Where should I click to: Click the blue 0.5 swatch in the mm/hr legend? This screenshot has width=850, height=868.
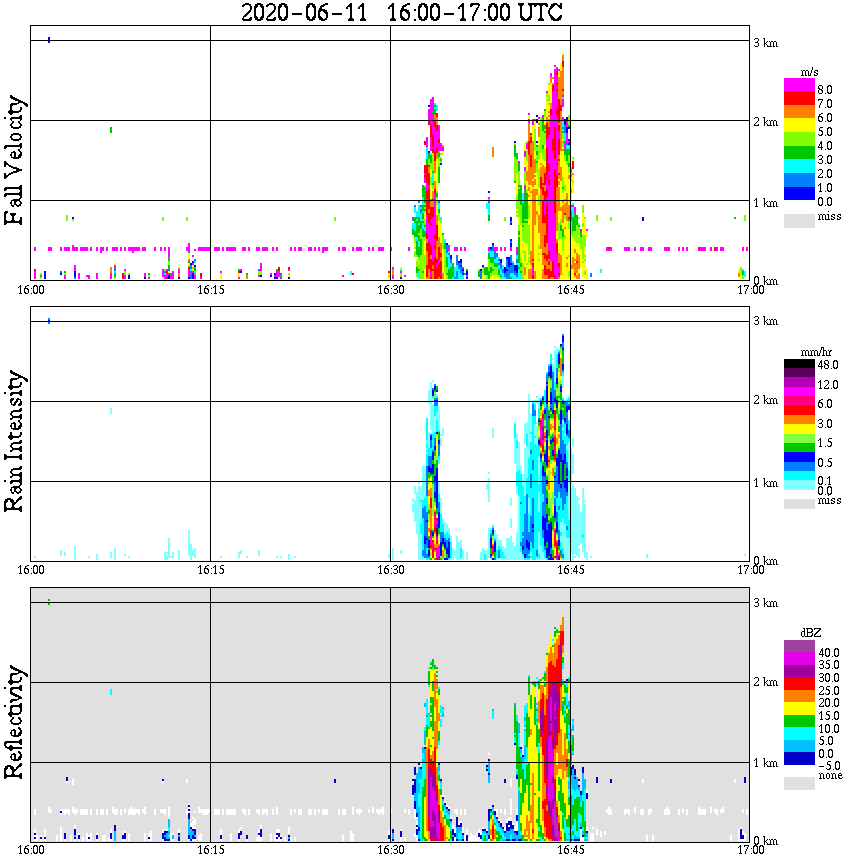799,457
